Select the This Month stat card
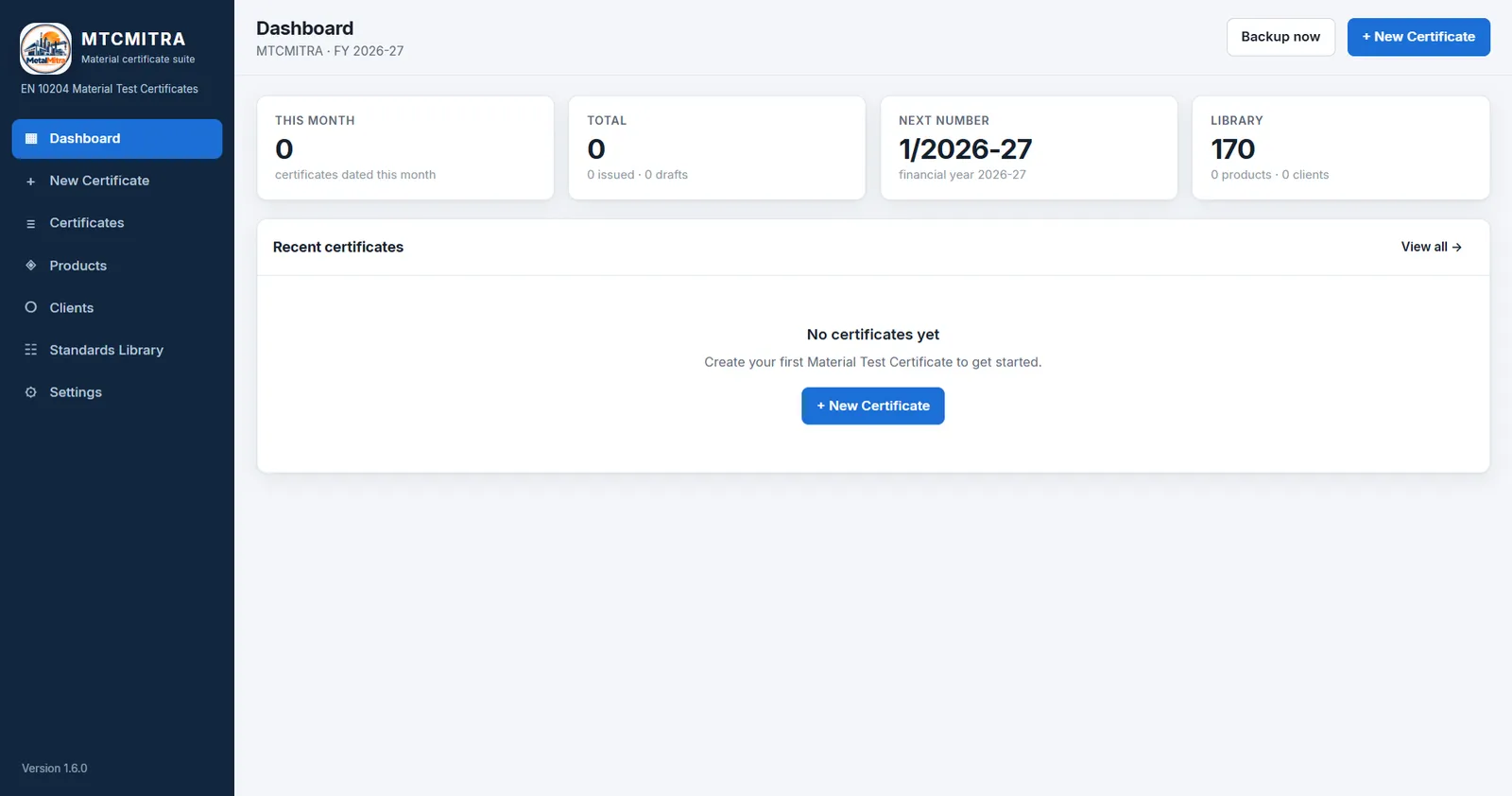Image resolution: width=1512 pixels, height=796 pixels. [405, 147]
